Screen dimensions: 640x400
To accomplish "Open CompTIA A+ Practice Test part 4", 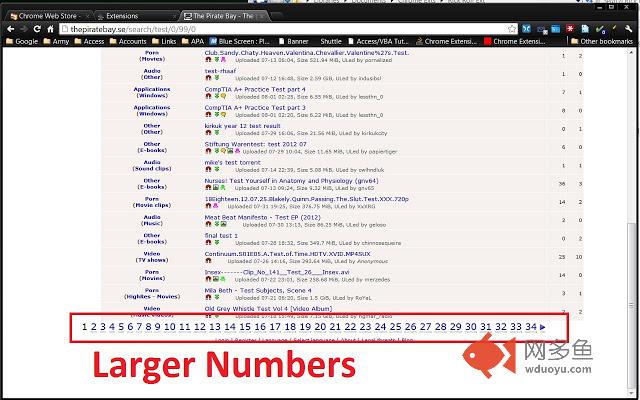I will click(255, 89).
